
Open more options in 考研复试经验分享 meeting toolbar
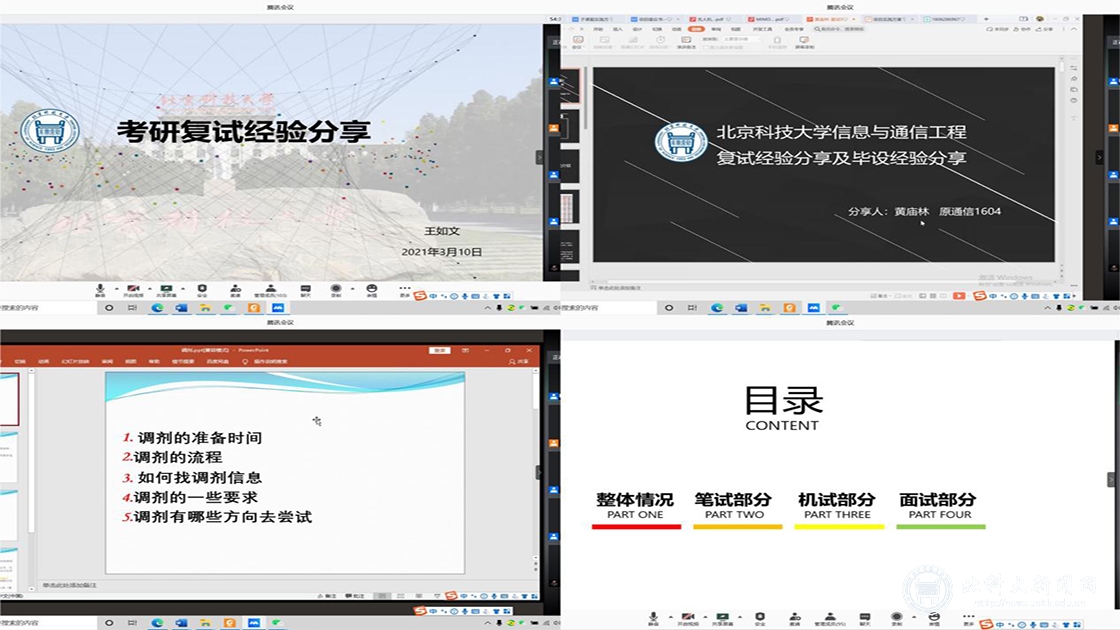[x=405, y=289]
